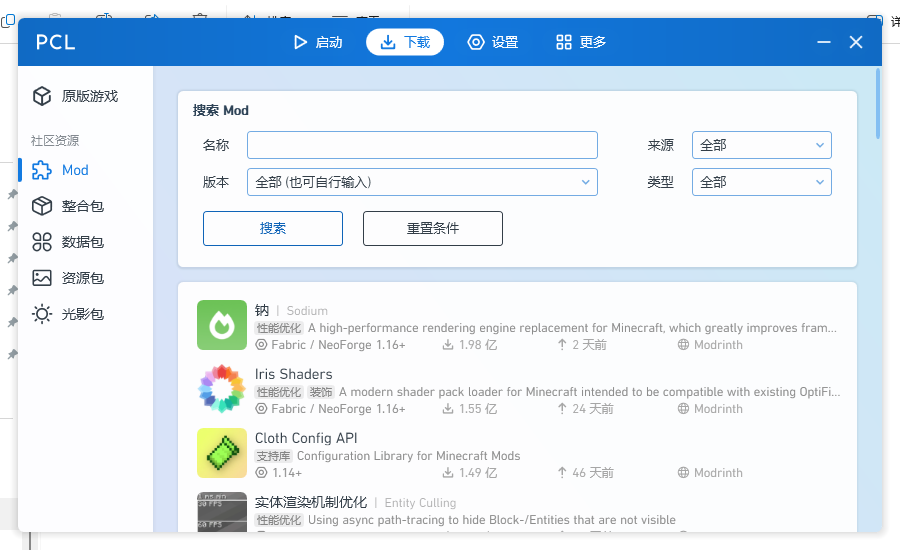Image resolution: width=900 pixels, height=550 pixels.
Task: Switch to the 下载 download tab
Action: [405, 42]
